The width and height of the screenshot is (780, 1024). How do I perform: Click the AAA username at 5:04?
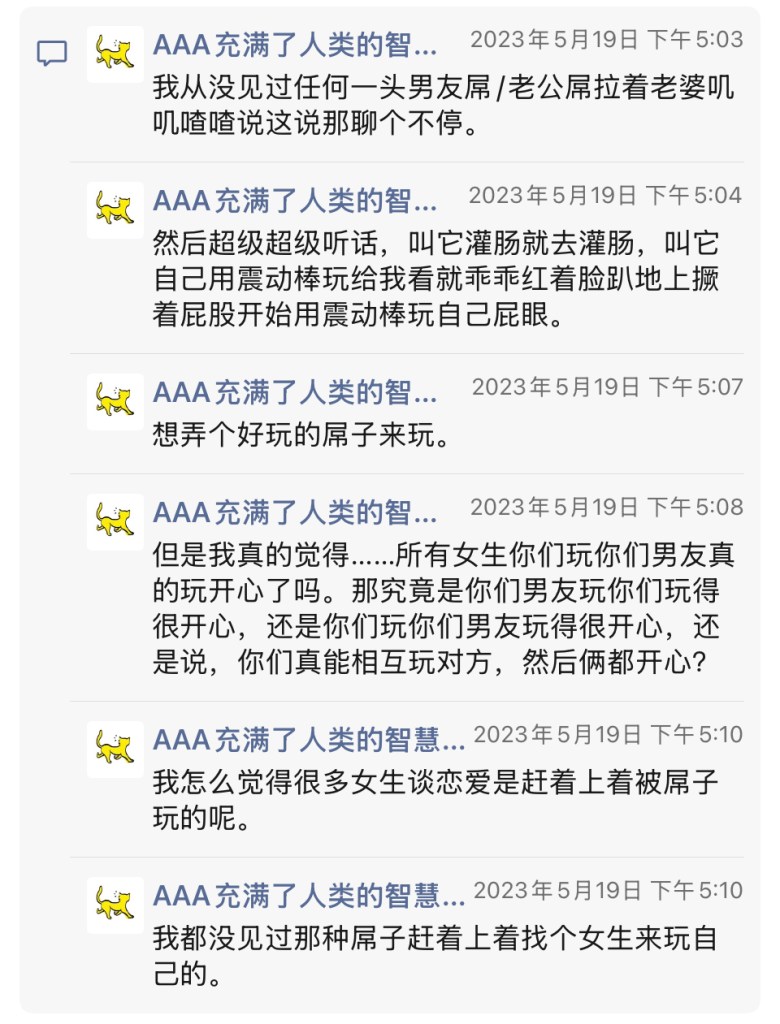295,200
